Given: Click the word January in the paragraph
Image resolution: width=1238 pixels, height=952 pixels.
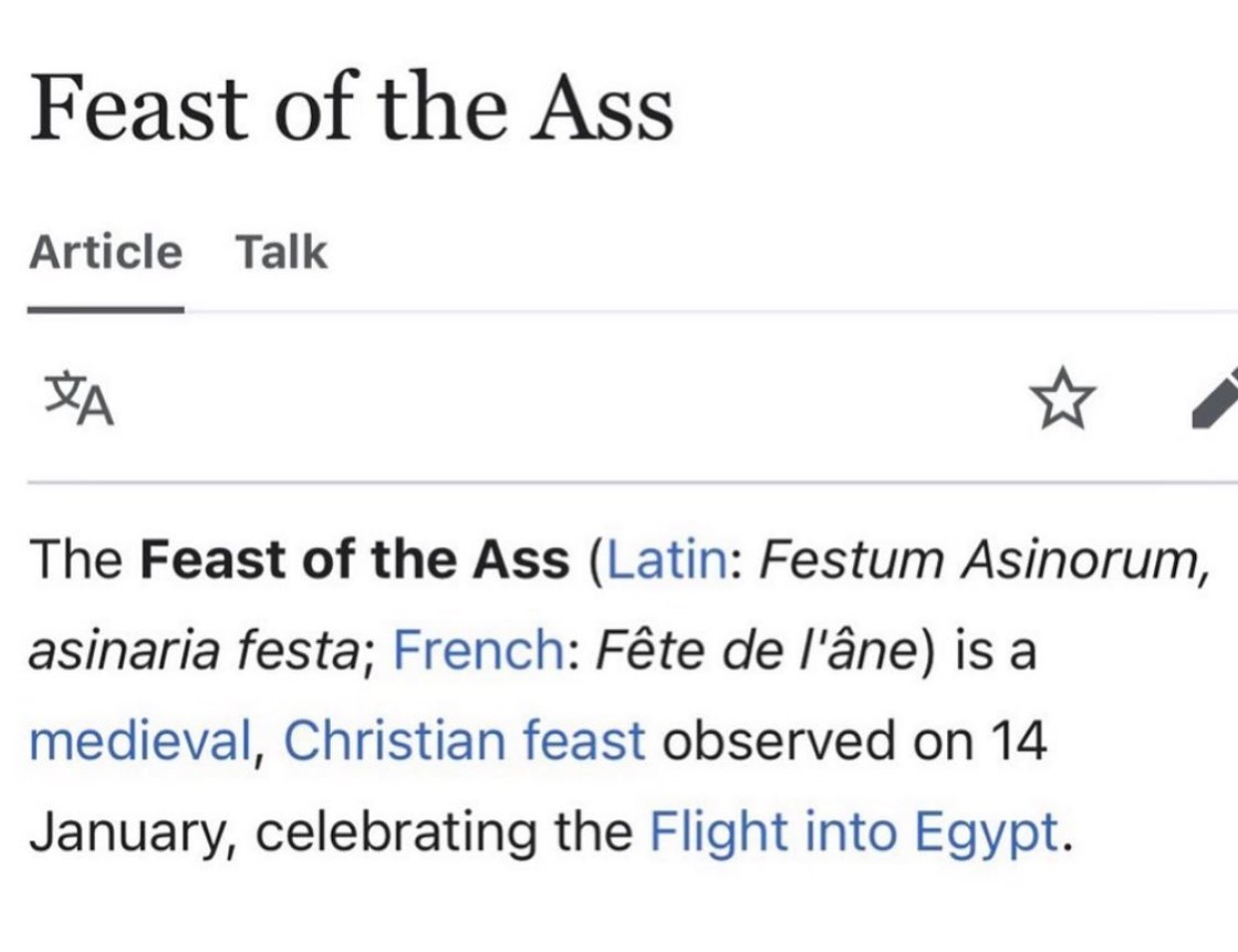Looking at the screenshot, I should 129,832.
